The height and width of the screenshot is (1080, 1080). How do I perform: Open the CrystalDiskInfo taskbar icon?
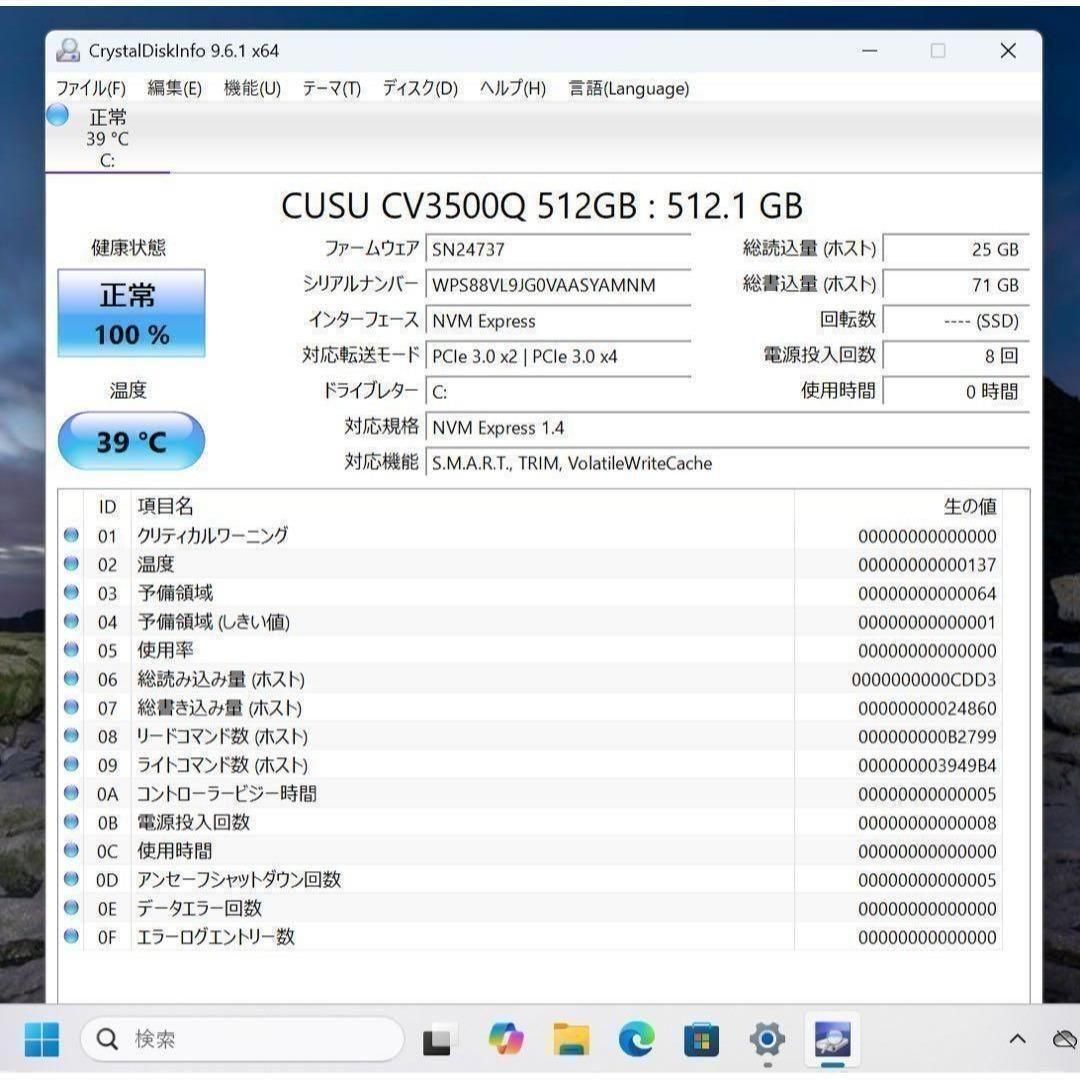click(x=833, y=1041)
